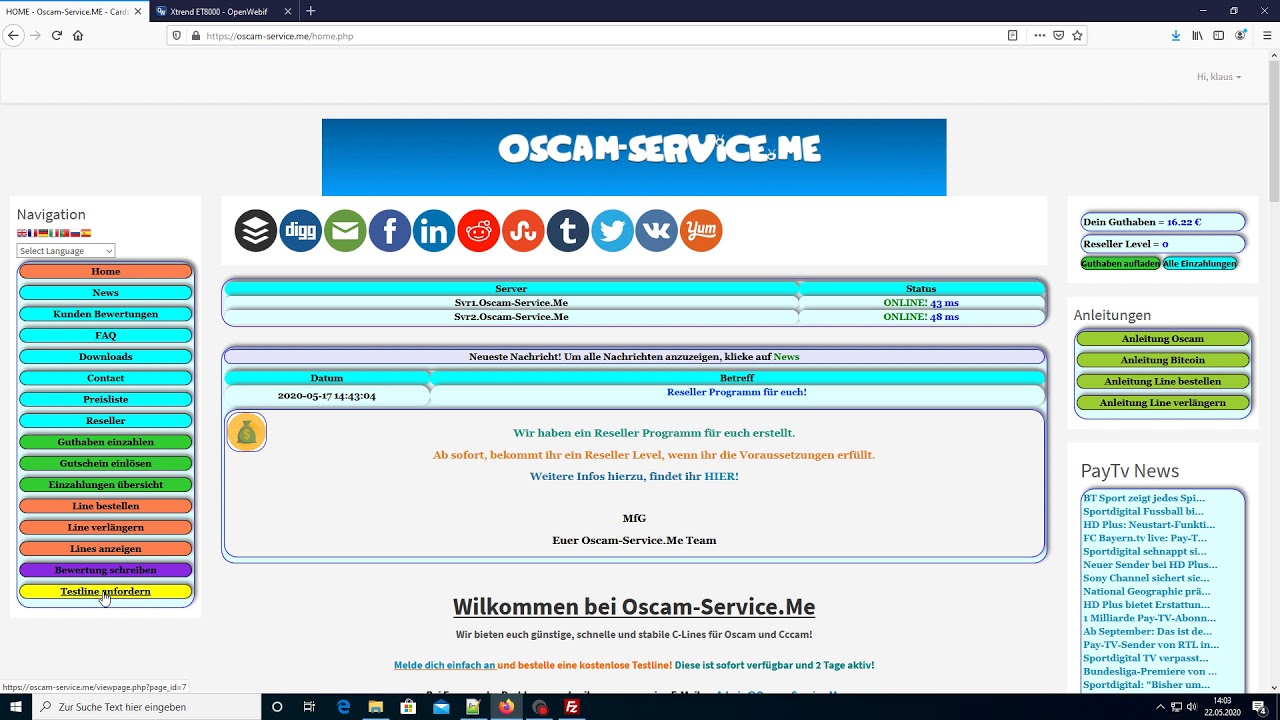
Task: Open Einzahlungen übersicht
Action: pyautogui.click(x=106, y=485)
